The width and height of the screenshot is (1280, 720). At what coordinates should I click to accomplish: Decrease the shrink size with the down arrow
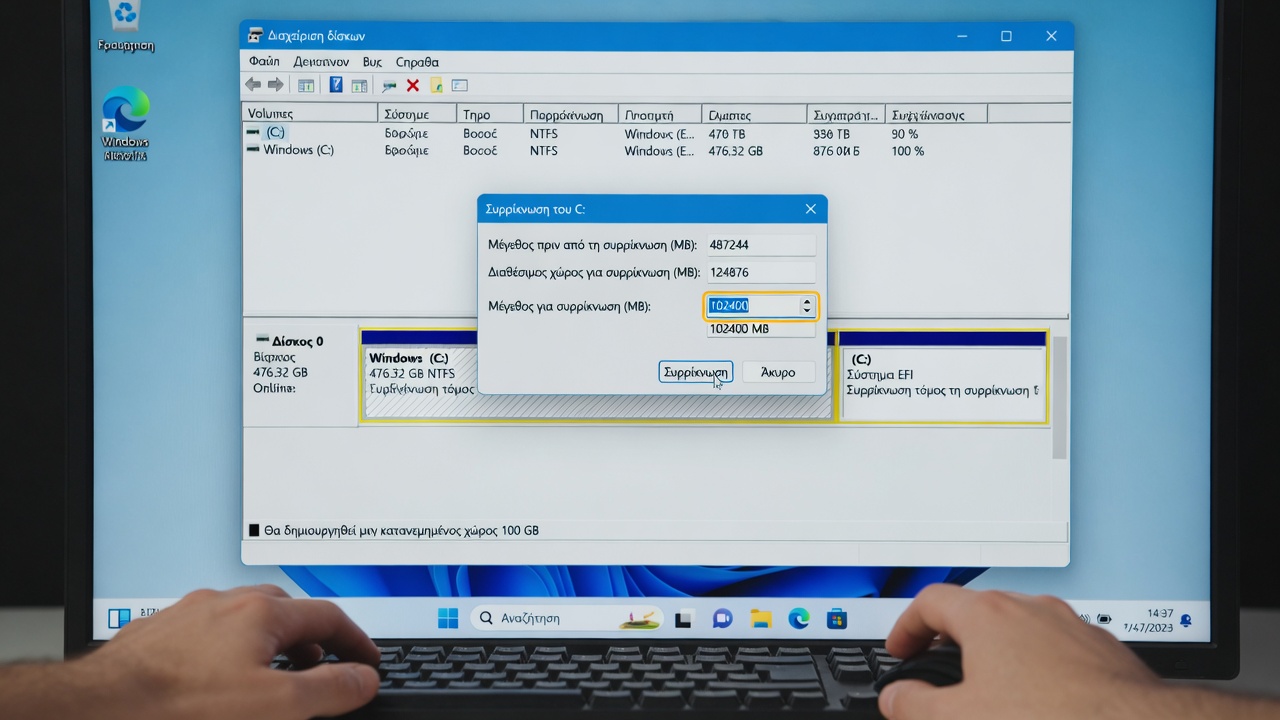point(807,311)
